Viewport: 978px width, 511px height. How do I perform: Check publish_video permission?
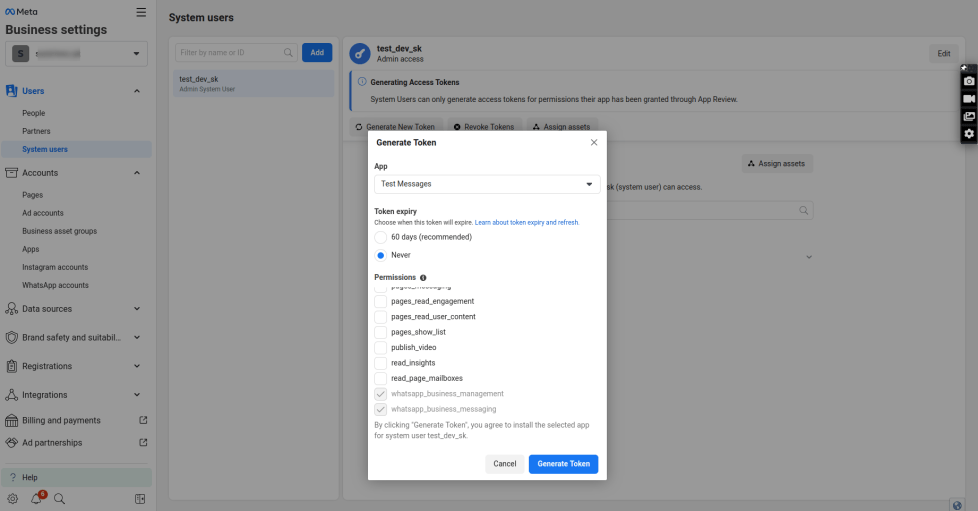pos(380,348)
